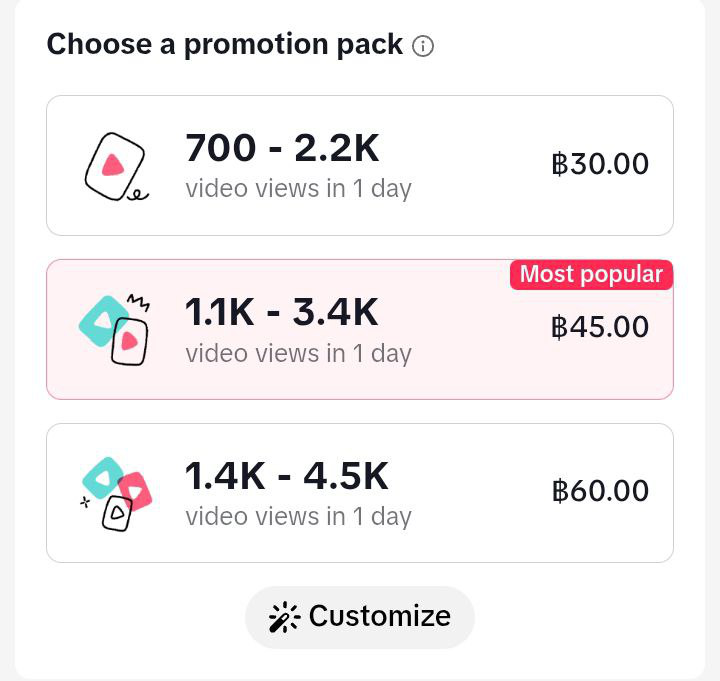Click the three stacked cards icon
The width and height of the screenshot is (720, 681).
[x=117, y=494]
